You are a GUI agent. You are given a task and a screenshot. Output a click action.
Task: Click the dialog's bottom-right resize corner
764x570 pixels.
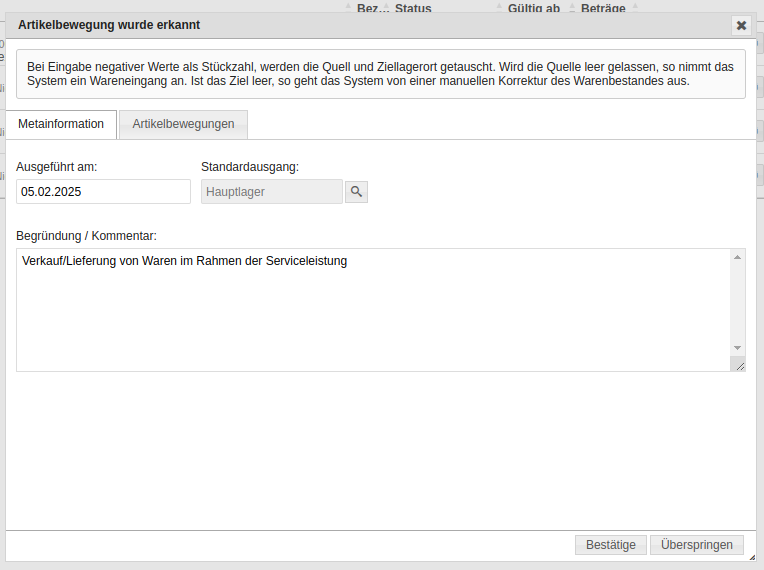[x=751, y=557]
